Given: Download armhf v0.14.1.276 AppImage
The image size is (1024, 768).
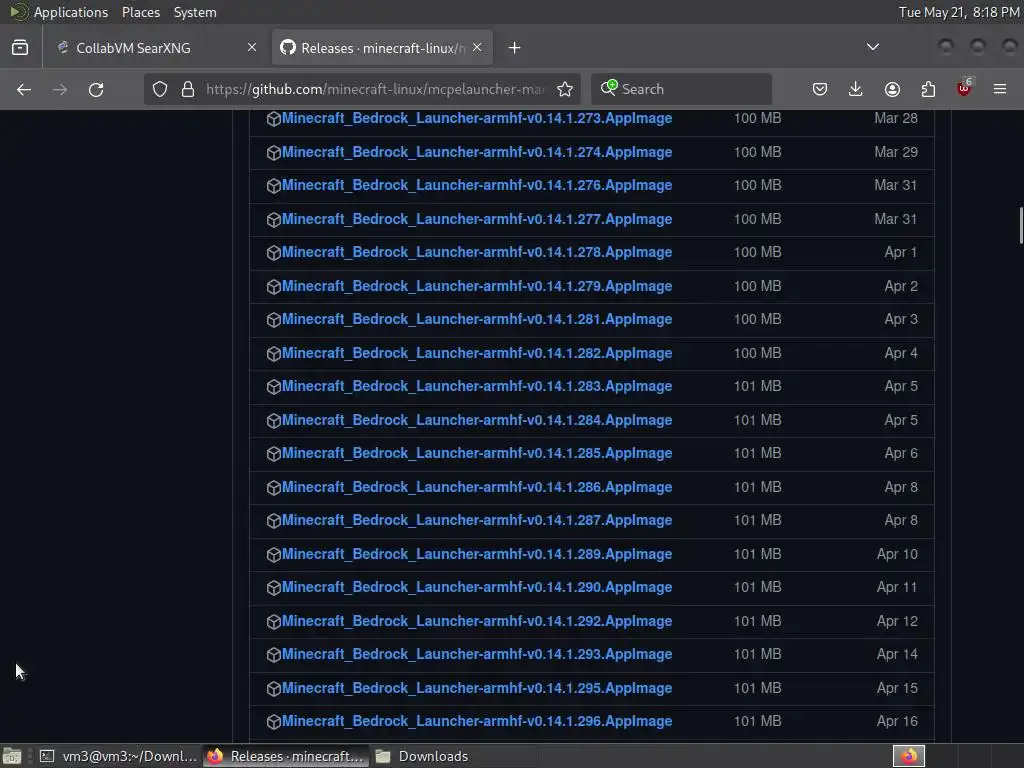Looking at the screenshot, I should (x=477, y=185).
